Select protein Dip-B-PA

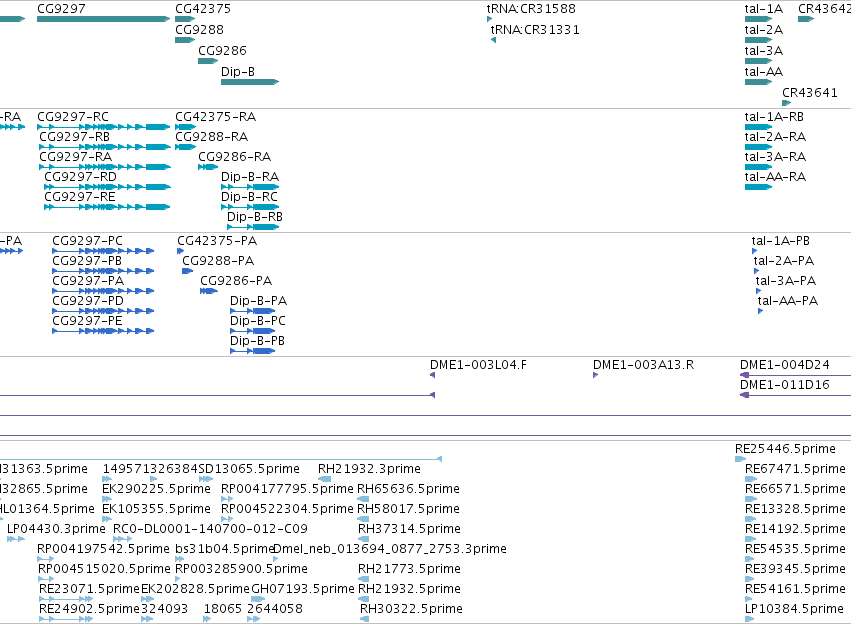click(252, 311)
